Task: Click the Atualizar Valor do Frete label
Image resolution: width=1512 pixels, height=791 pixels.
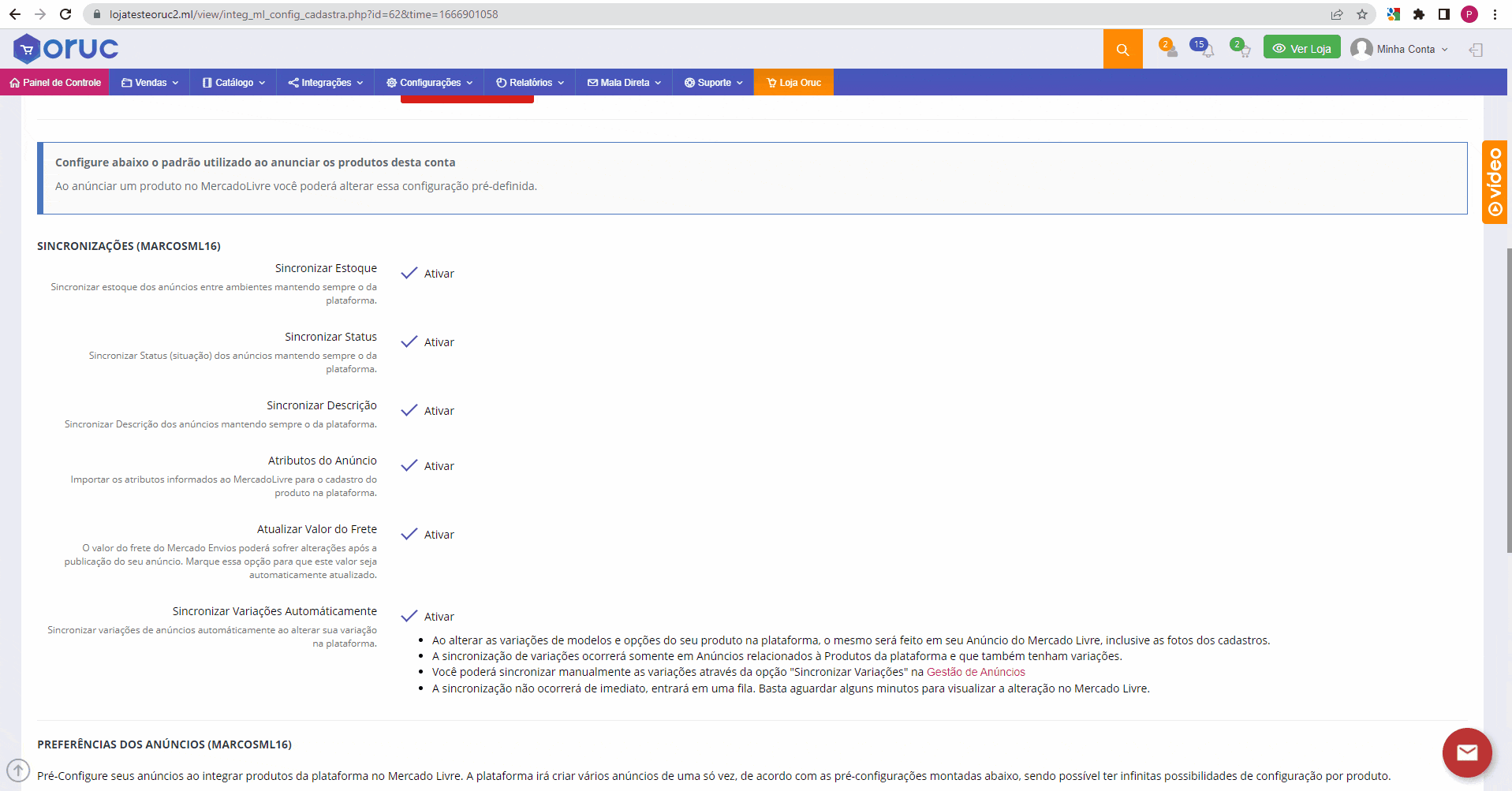Action: 317,529
